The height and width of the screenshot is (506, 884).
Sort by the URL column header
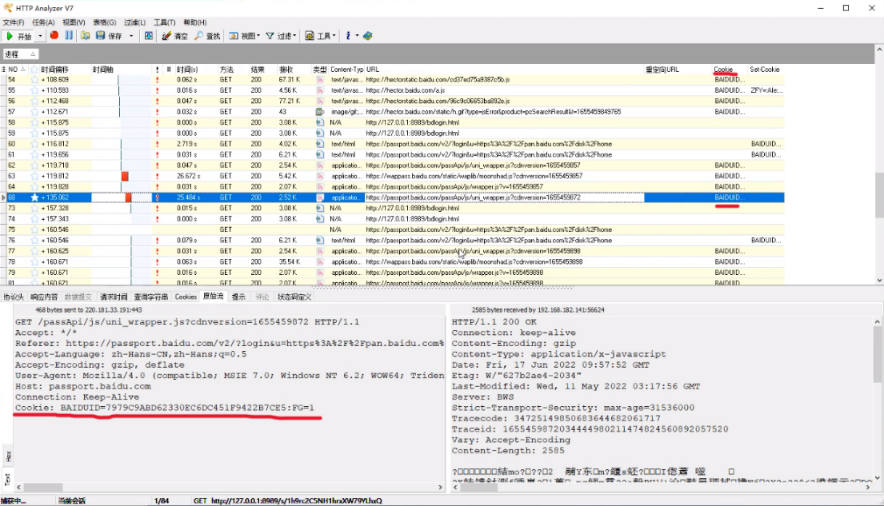(x=373, y=69)
